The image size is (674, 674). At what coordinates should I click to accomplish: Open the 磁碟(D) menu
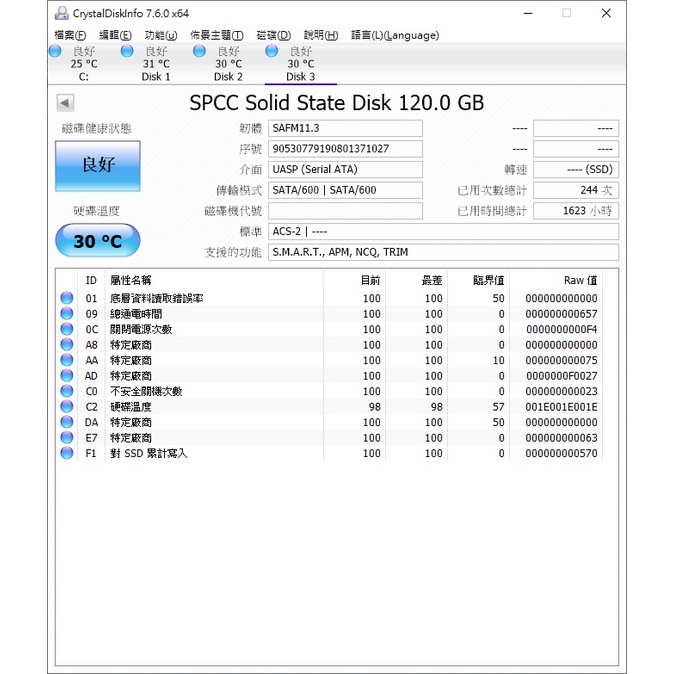click(x=273, y=35)
